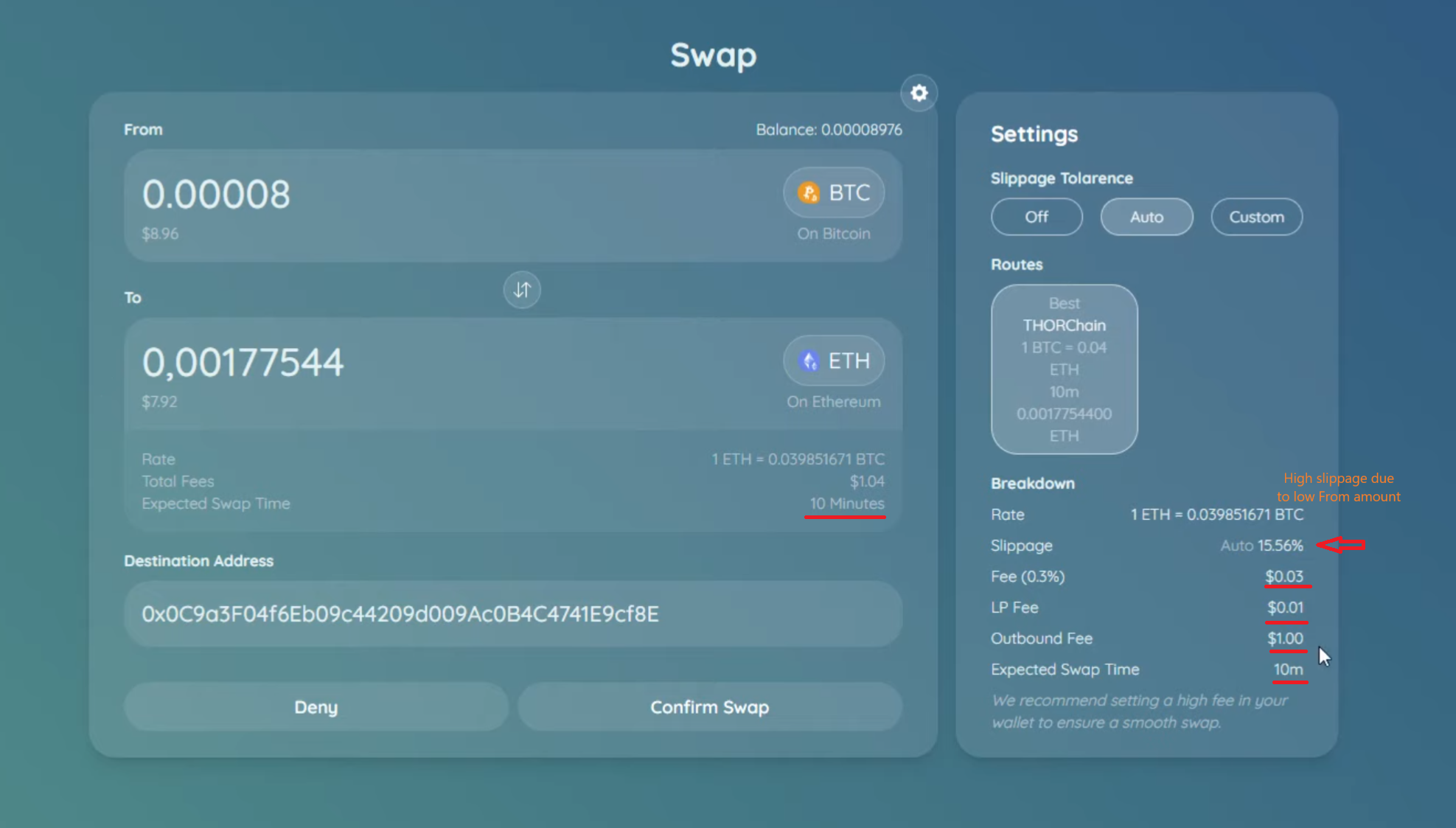Set slippage tolerance to Off
This screenshot has width=1456, height=828.
click(x=1036, y=217)
